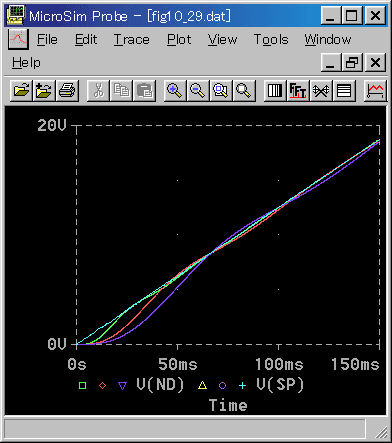Image resolution: width=392 pixels, height=443 pixels.
Task: Open the Trace menu
Action: (132, 40)
